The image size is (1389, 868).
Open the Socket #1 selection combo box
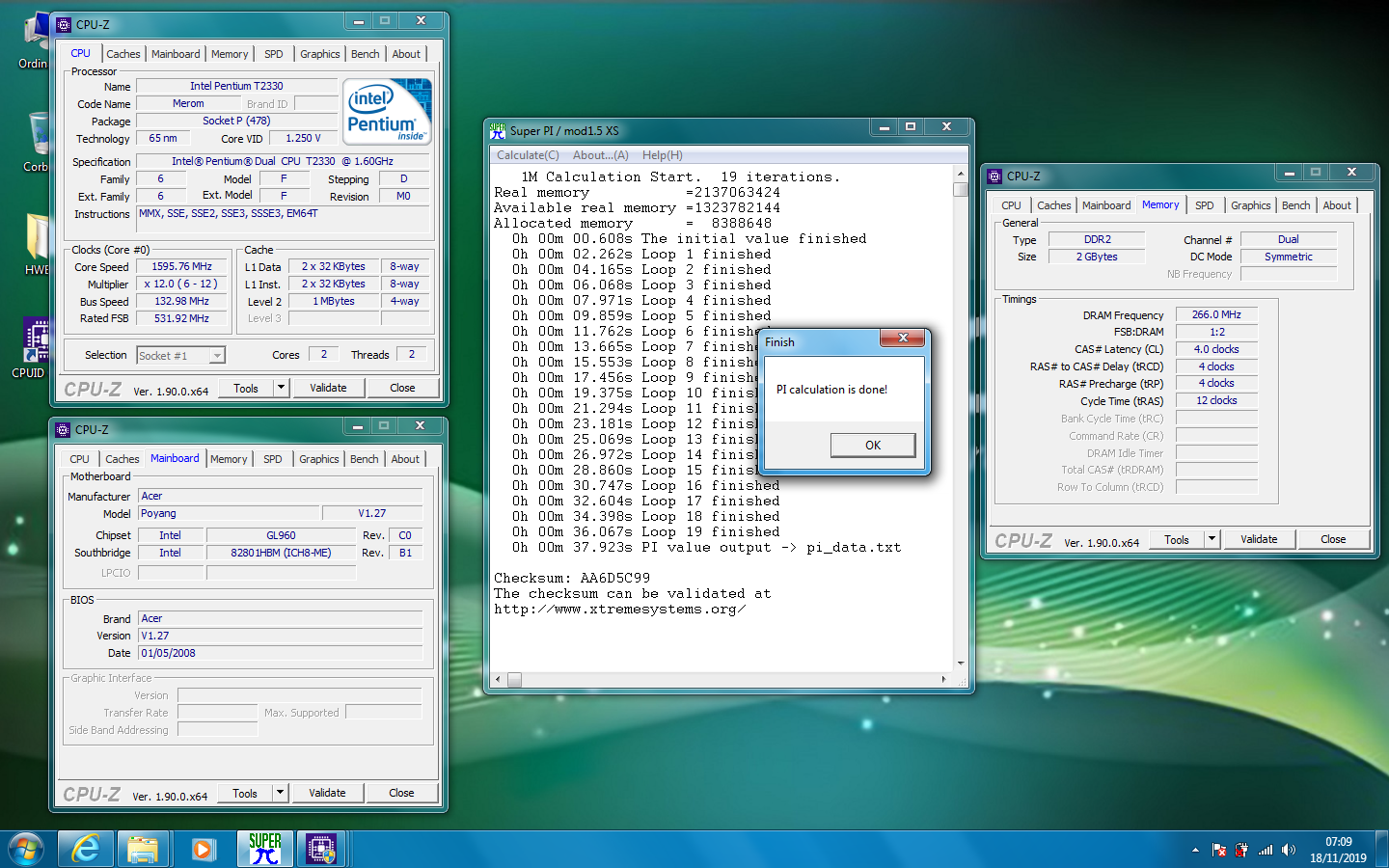181,356
